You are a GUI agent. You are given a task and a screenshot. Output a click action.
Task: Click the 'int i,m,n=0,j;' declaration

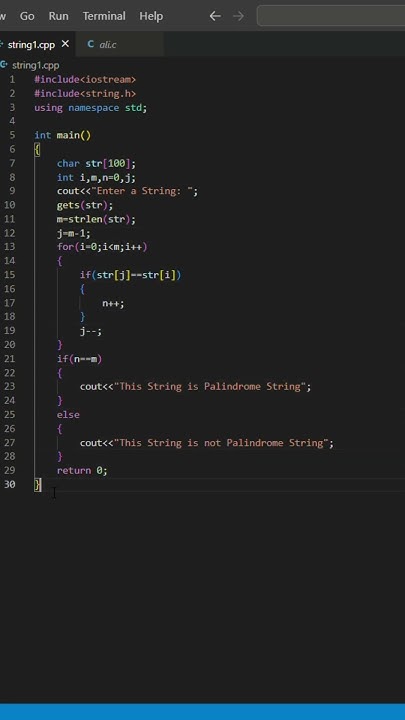(96, 177)
